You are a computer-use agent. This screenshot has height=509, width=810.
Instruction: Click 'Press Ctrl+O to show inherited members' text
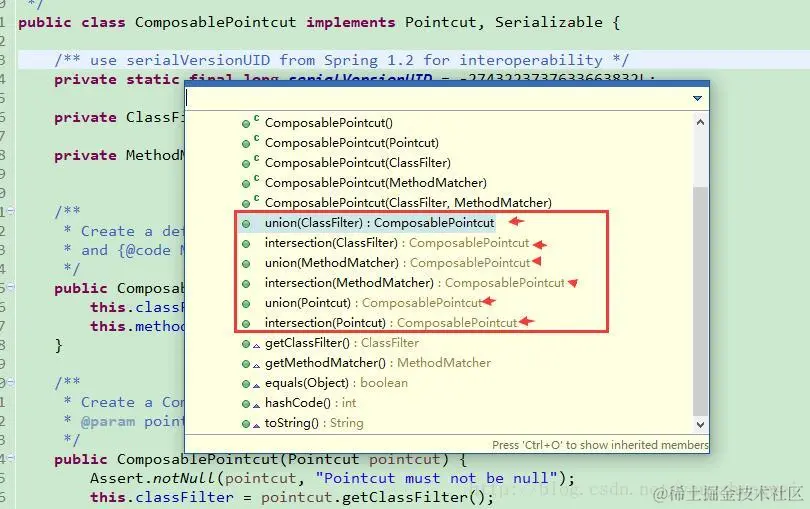[600, 445]
